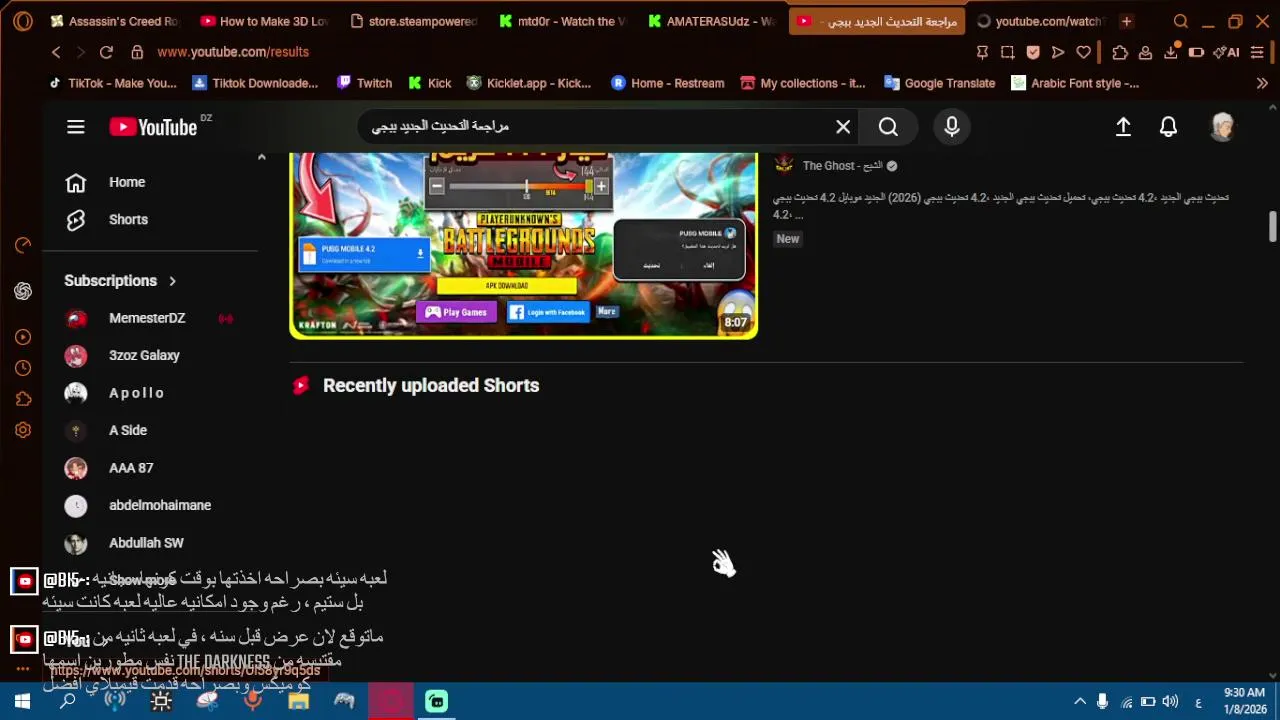Open history clock in browser sidebar
Viewport: 1280px width, 720px height.
[23, 368]
